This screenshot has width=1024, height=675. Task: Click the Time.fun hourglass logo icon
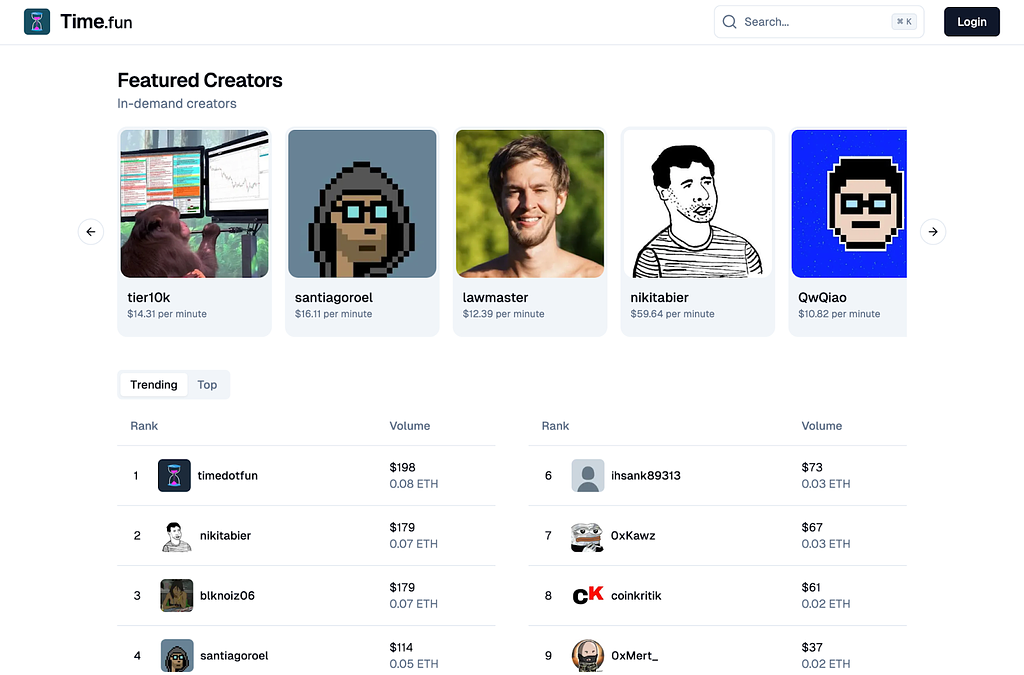pyautogui.click(x=37, y=22)
